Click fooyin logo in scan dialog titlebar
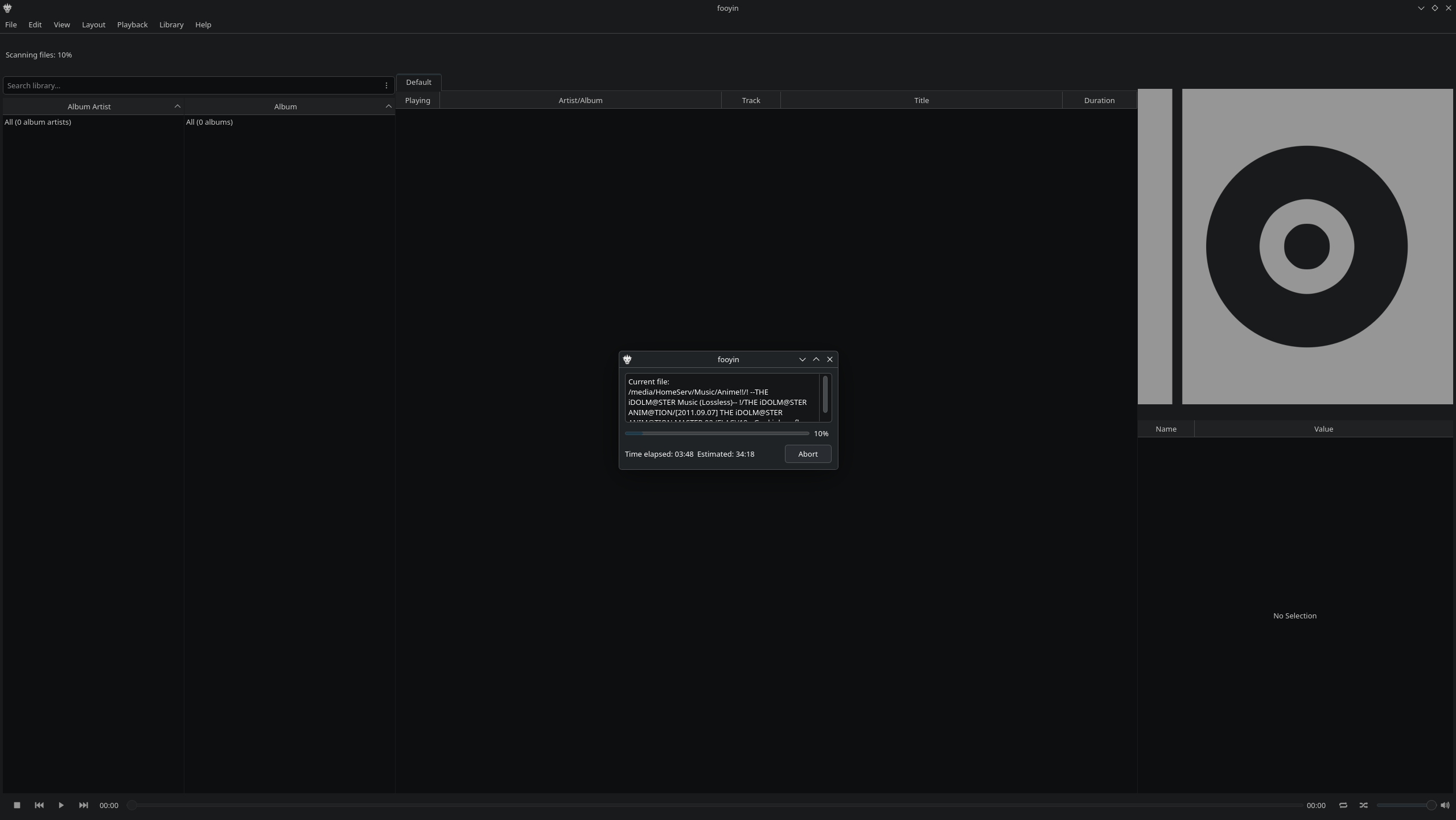The width and height of the screenshot is (1456, 820). (x=627, y=359)
